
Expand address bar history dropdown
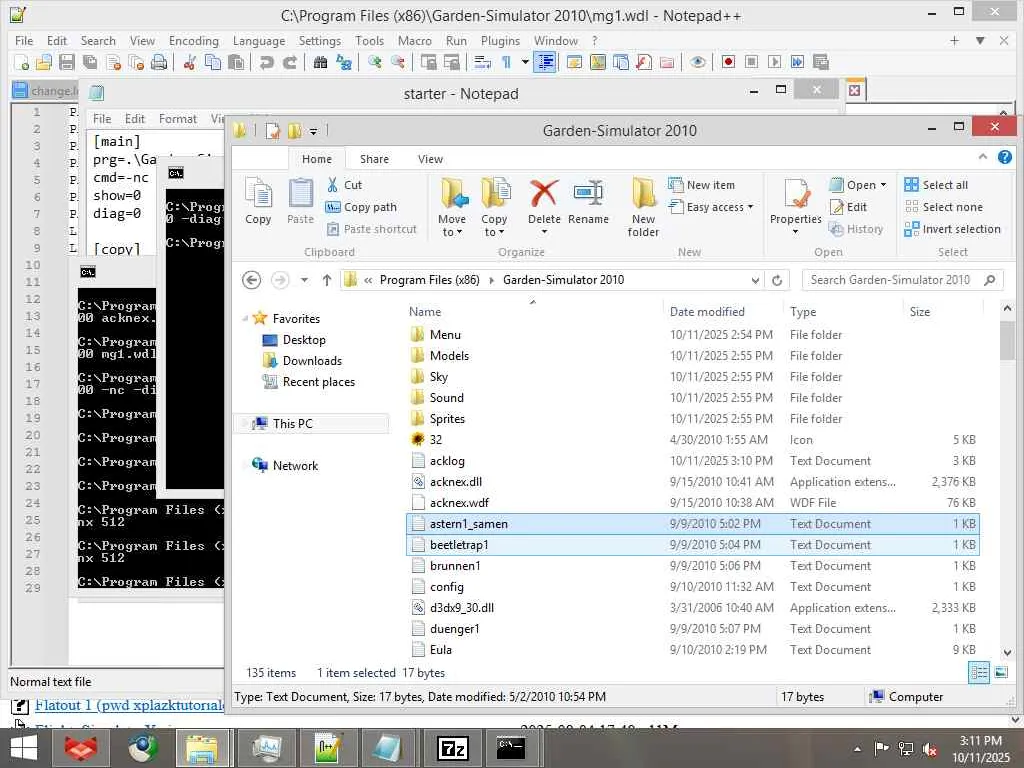click(755, 280)
